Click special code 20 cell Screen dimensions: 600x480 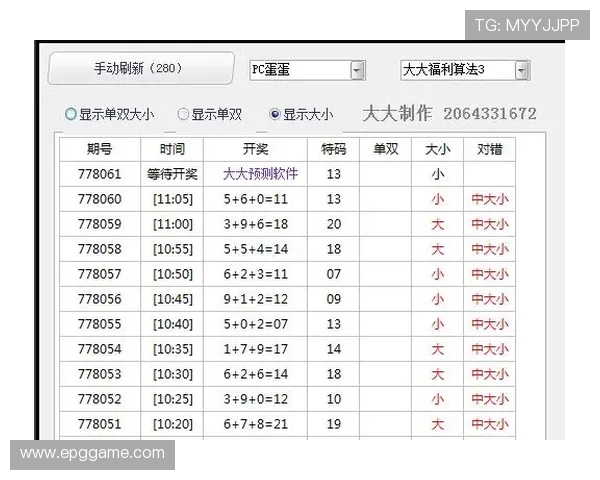coord(333,224)
